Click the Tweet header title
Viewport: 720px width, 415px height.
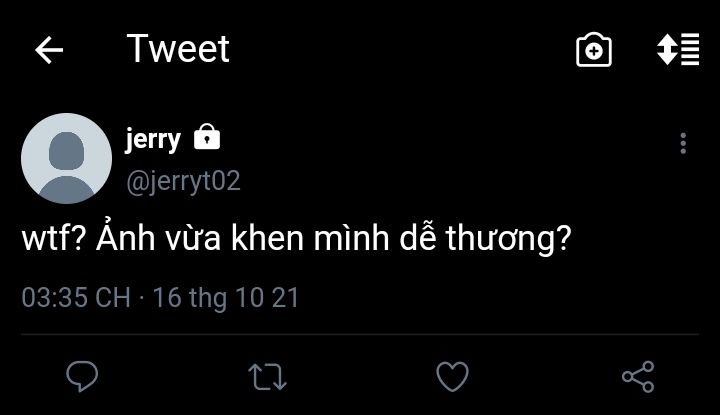(178, 49)
